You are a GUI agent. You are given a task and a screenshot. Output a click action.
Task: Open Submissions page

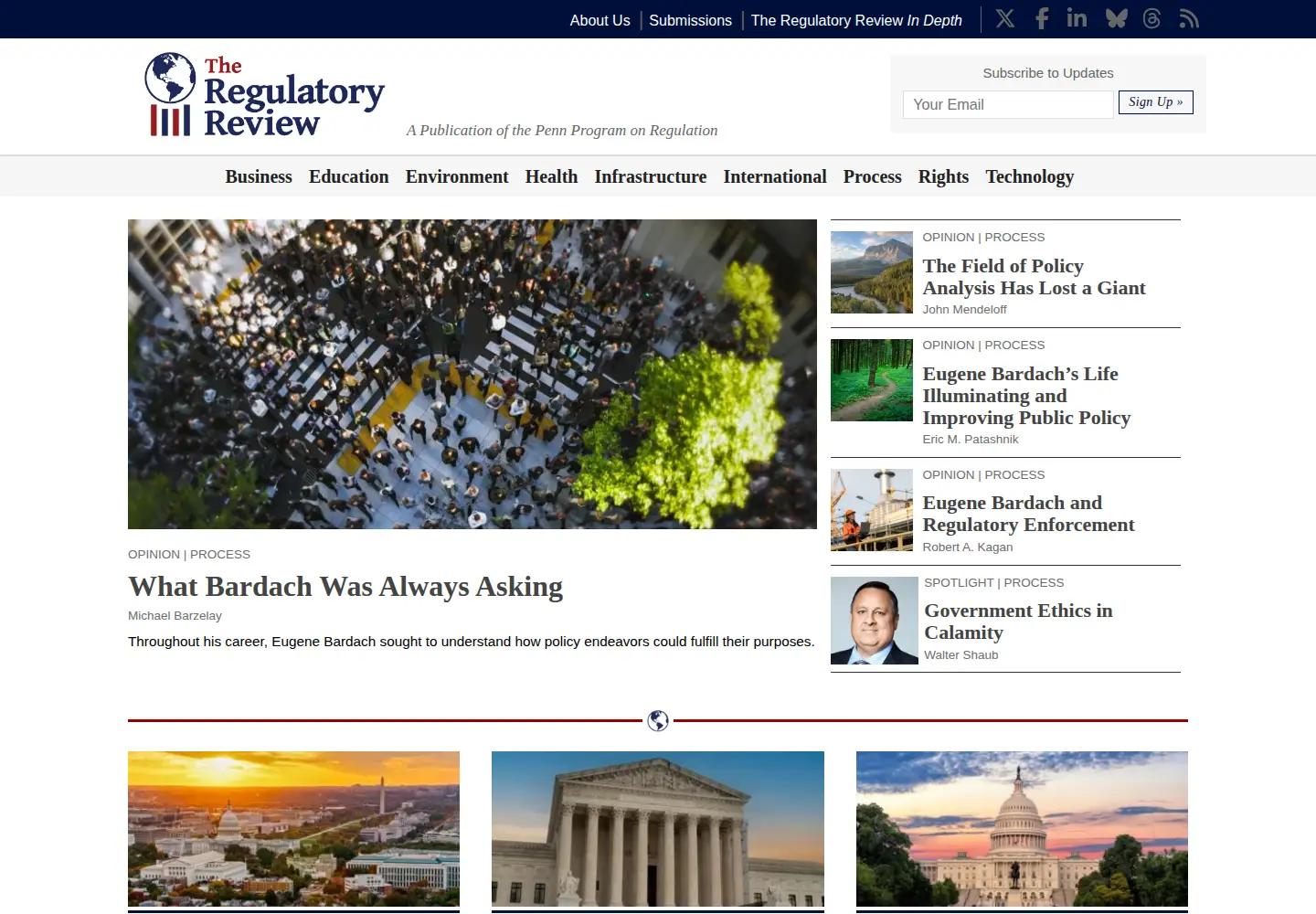pyautogui.click(x=690, y=20)
